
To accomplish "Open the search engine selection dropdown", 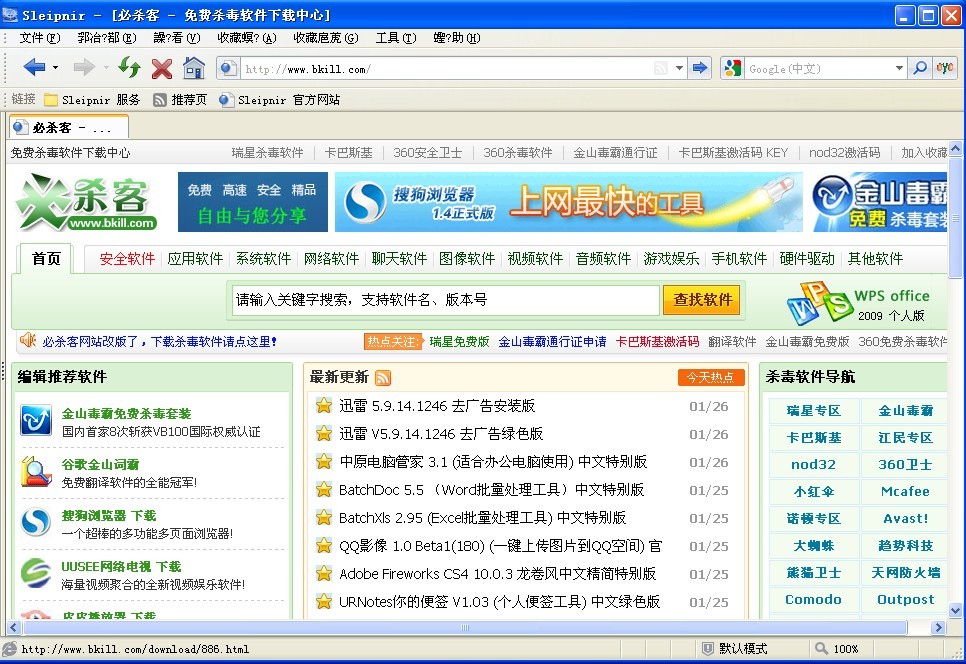I will point(899,68).
